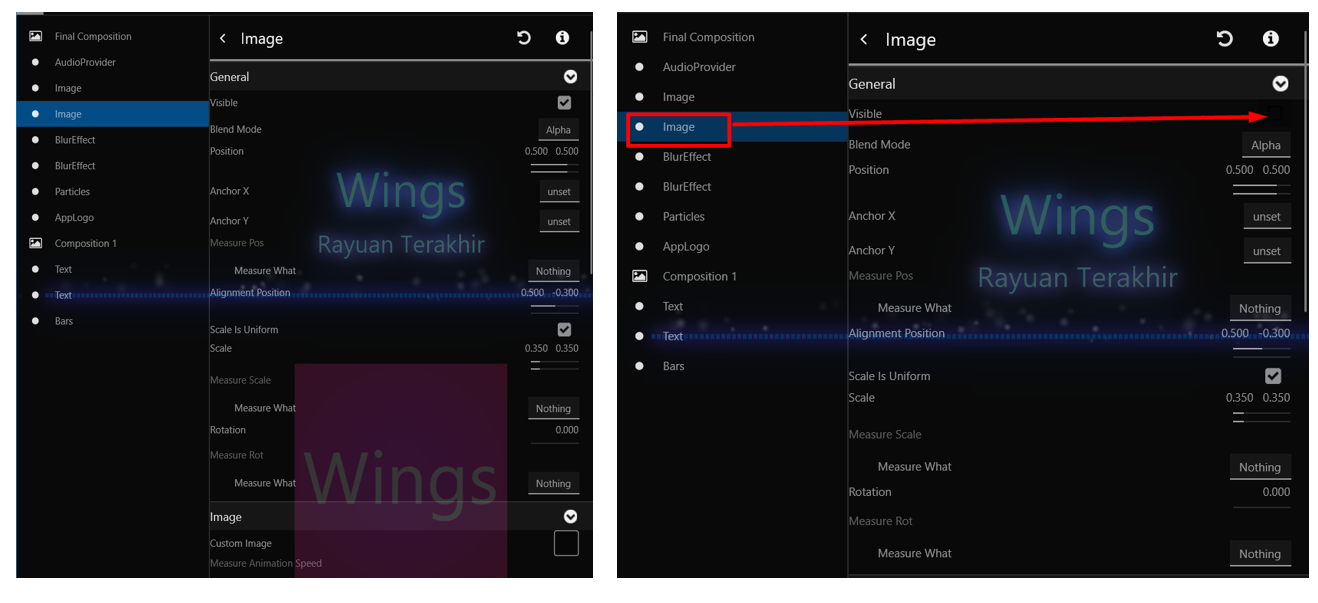The width and height of the screenshot is (1318, 603).
Task: Select Composition 1 row in left screenshot
Action: 113,243
